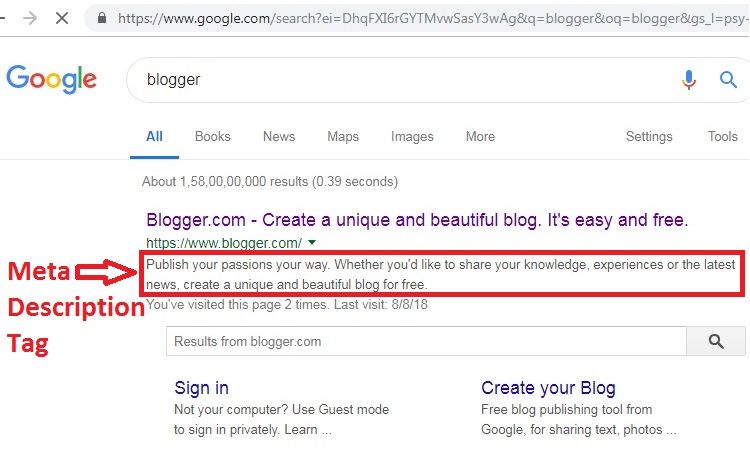Click the blue magnifier search icon
Screen dimensions: 750x470
[x=728, y=79]
